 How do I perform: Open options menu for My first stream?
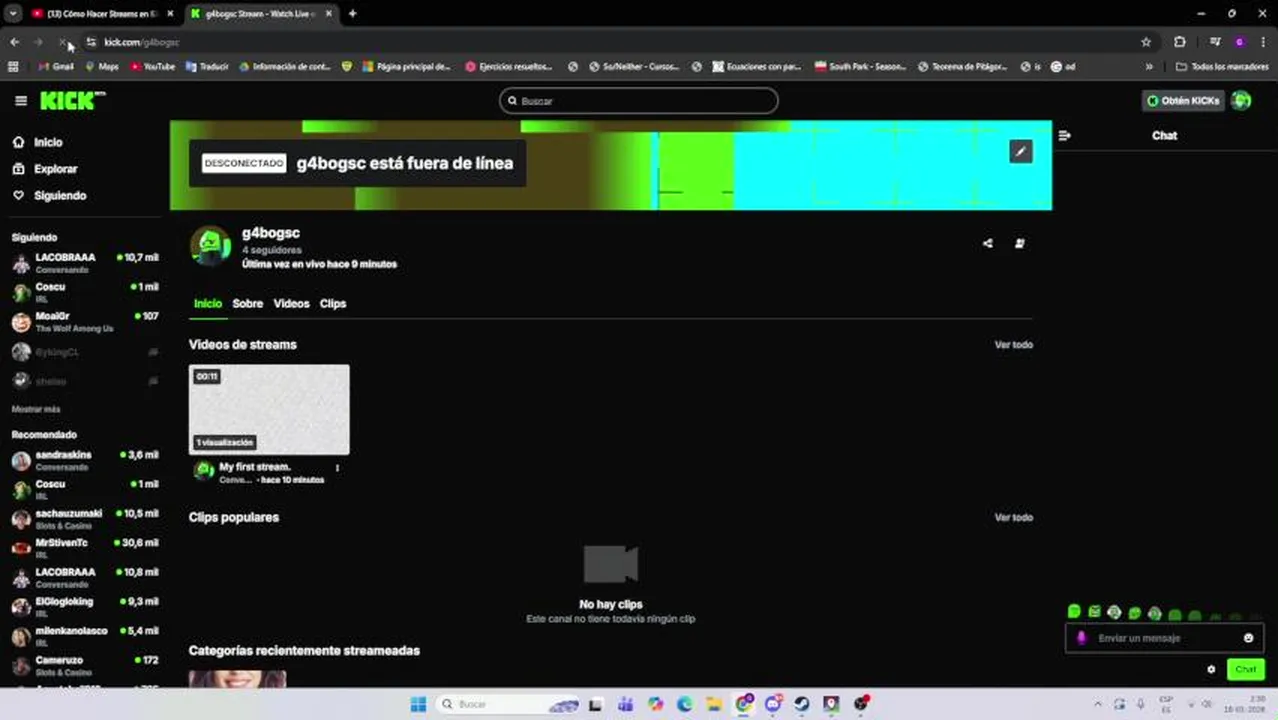pos(337,468)
